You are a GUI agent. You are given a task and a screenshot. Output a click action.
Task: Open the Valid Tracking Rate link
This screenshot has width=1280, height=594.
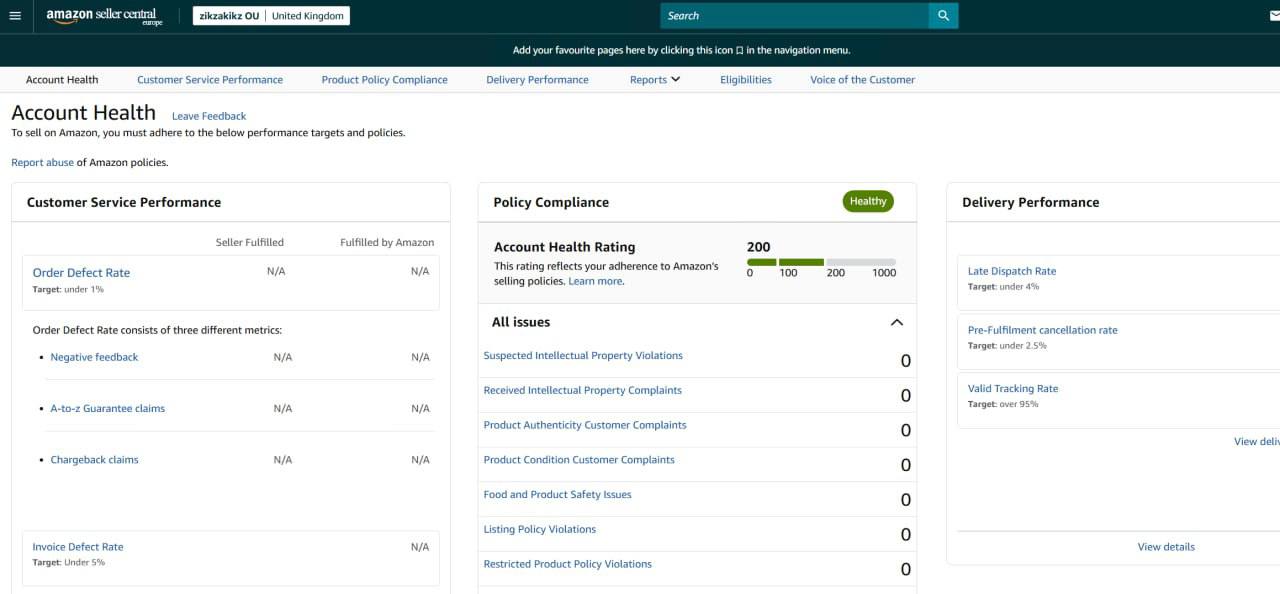[1013, 389]
